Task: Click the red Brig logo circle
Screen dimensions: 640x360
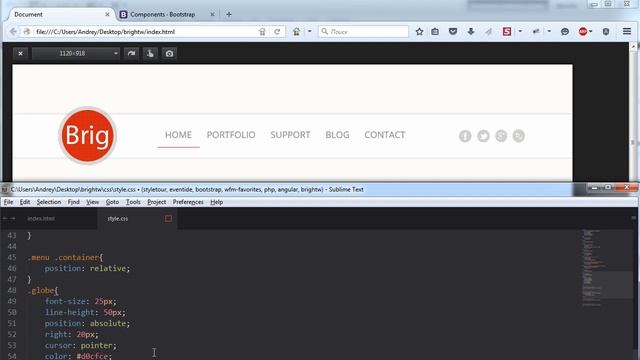Action: pos(88,136)
